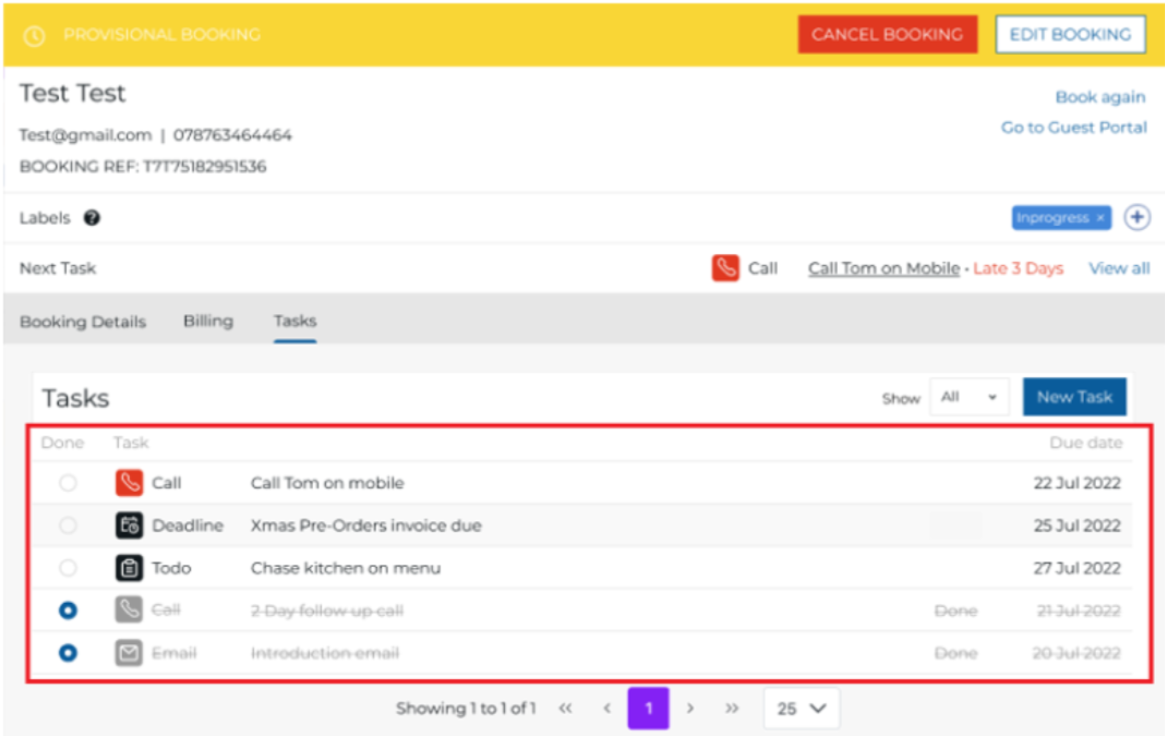This screenshot has height=736, width=1165.
Task: Click the red Call icon in Next Task
Action: (x=725, y=268)
